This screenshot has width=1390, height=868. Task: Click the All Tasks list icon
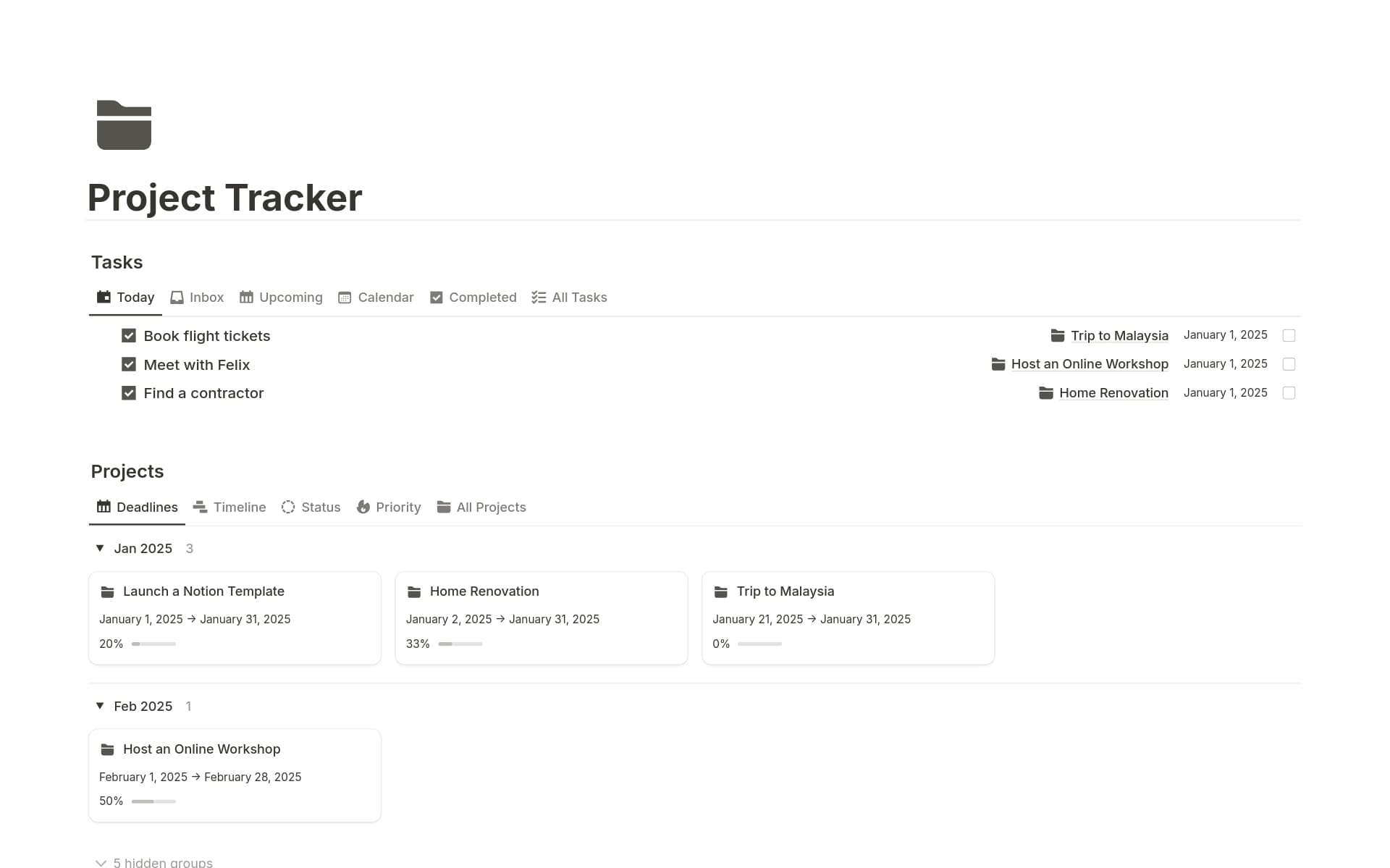pyautogui.click(x=537, y=297)
